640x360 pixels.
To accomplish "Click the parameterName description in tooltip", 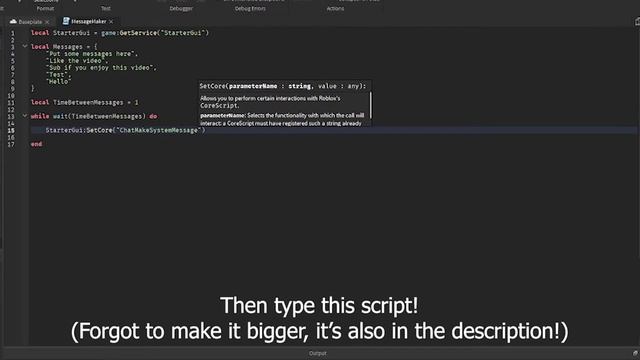I will [282, 119].
